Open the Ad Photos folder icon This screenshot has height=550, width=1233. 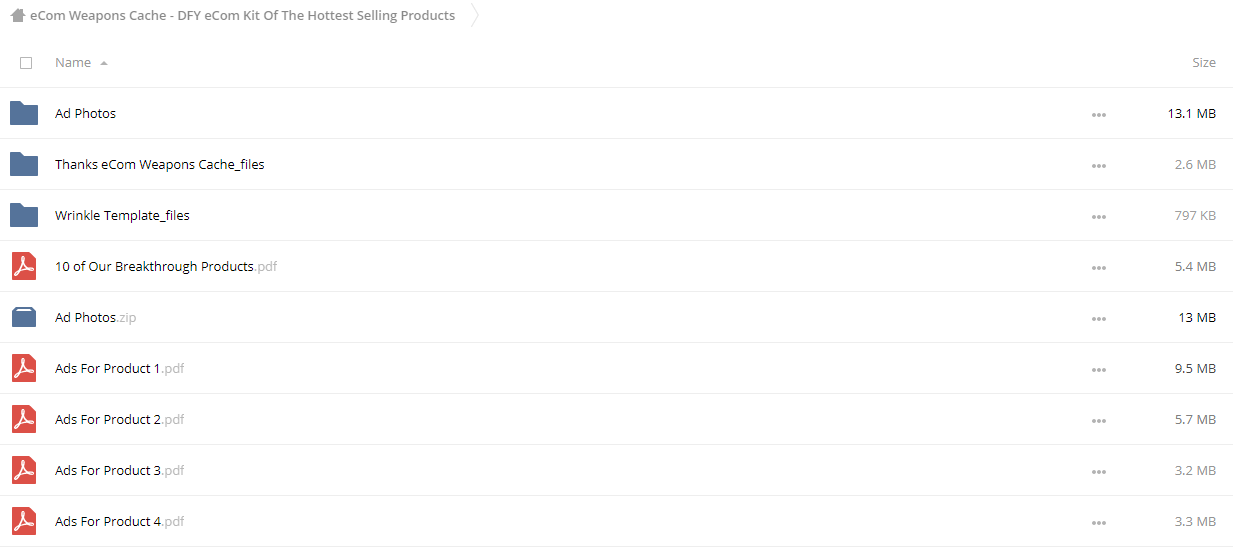click(24, 113)
